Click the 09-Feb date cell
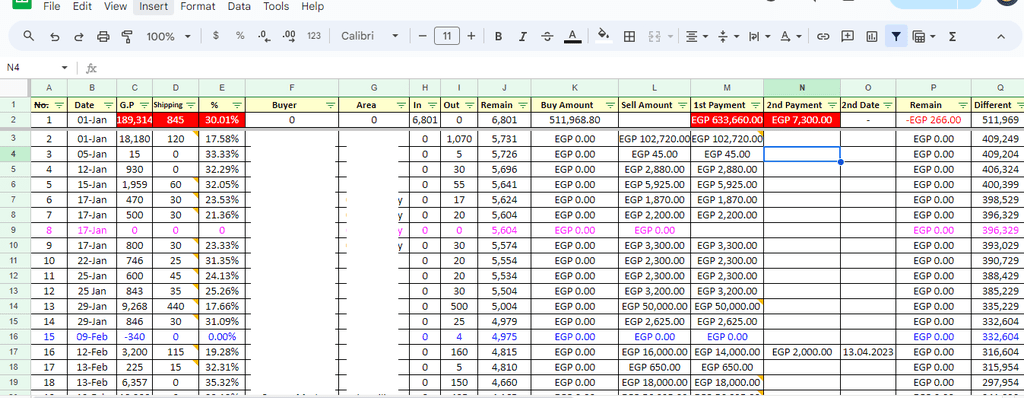This screenshot has height=398, width=1024. coord(92,337)
